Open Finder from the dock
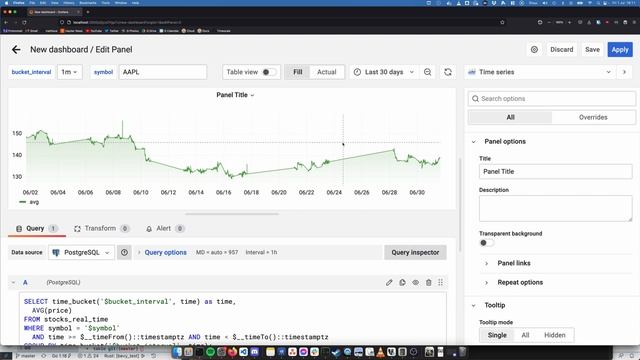This screenshot has width=640, height=360. click(x=177, y=352)
